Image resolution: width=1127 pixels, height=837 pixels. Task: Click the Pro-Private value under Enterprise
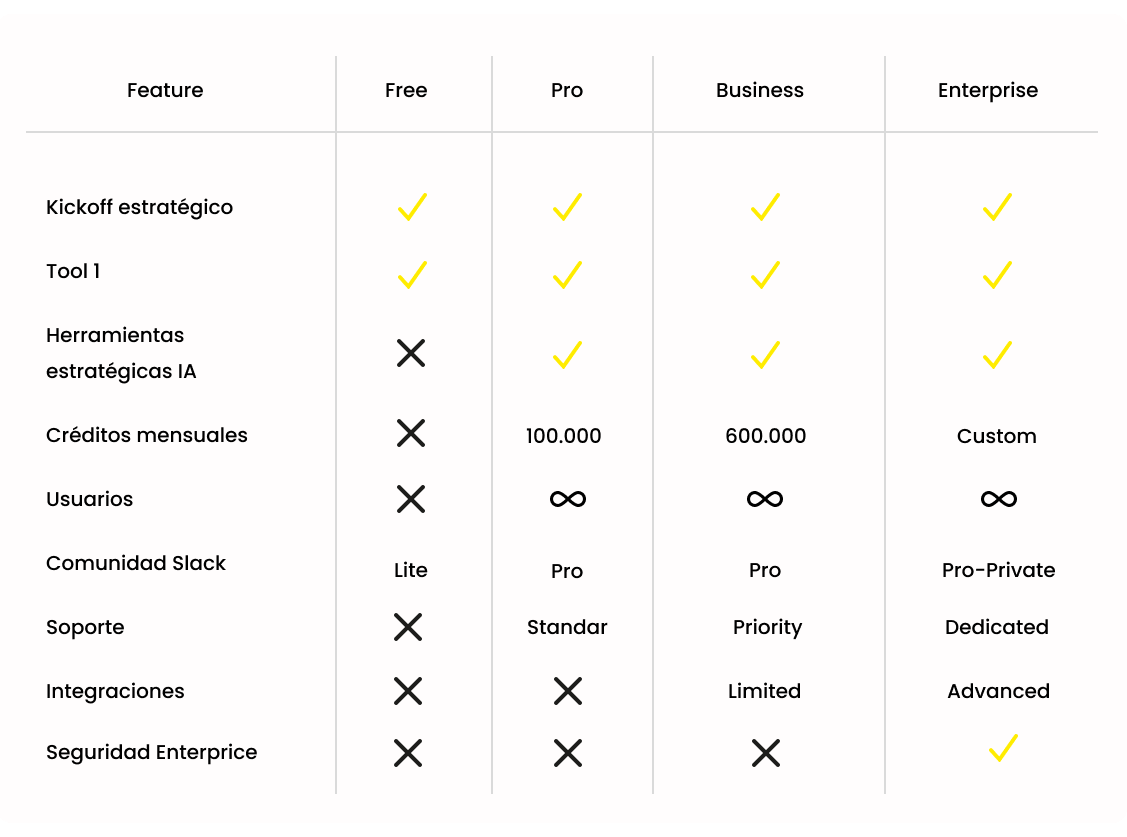[x=998, y=570]
